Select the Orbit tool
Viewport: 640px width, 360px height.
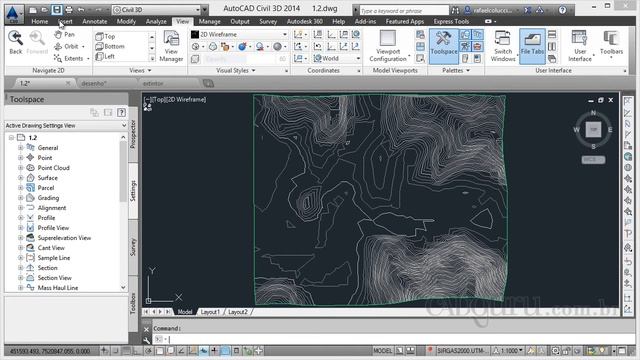(x=67, y=47)
